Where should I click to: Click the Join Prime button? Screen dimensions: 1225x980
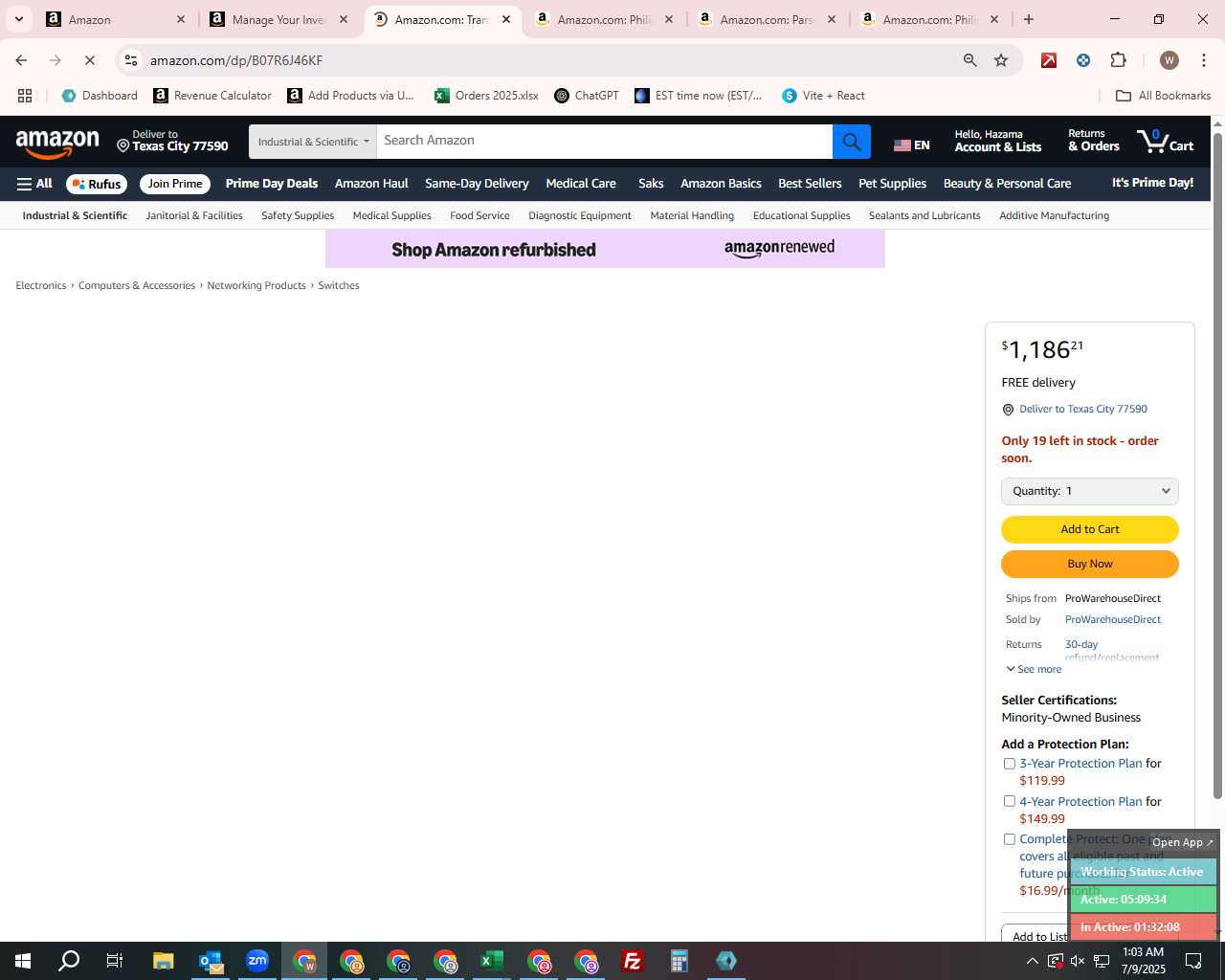175,184
